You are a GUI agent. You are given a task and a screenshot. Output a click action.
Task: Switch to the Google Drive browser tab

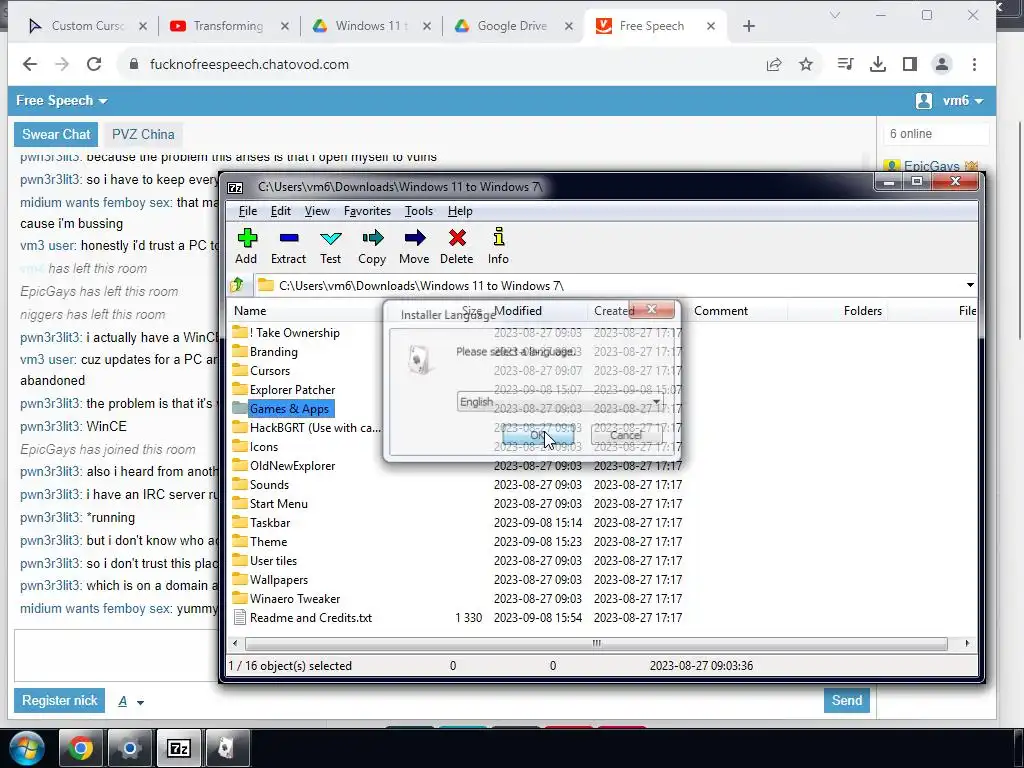tap(512, 25)
